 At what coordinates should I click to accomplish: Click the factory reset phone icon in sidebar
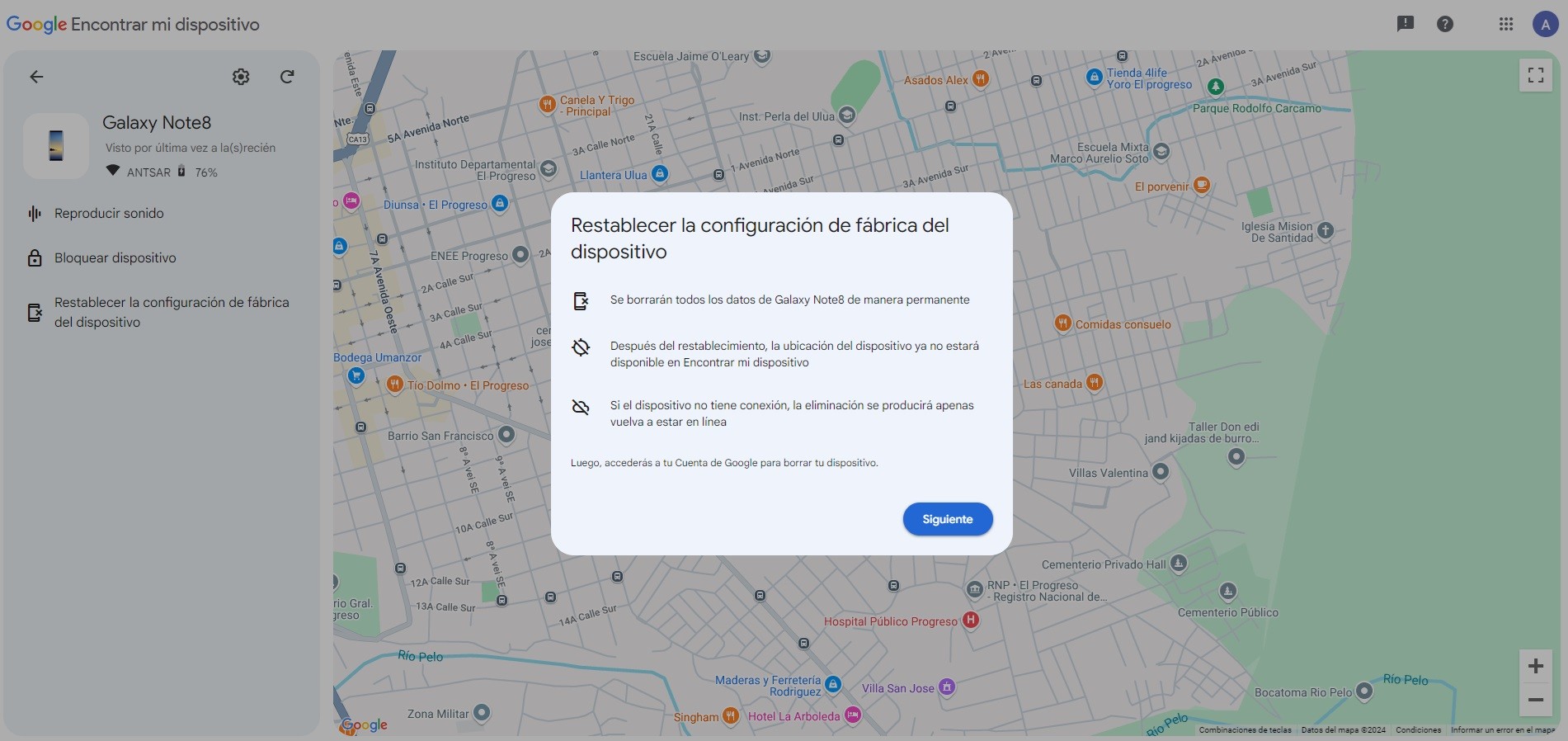35,312
